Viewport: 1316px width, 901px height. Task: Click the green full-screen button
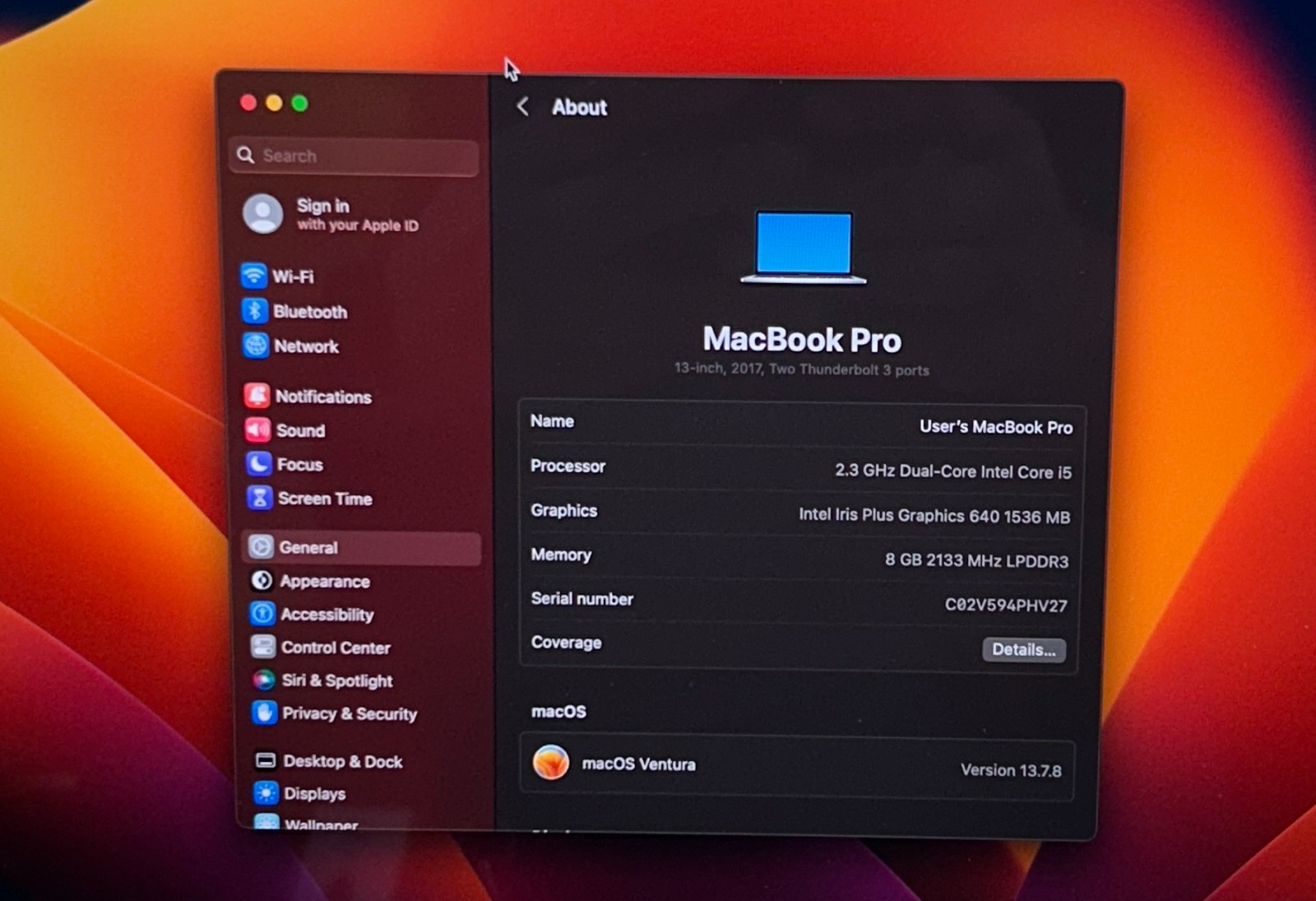pos(300,103)
